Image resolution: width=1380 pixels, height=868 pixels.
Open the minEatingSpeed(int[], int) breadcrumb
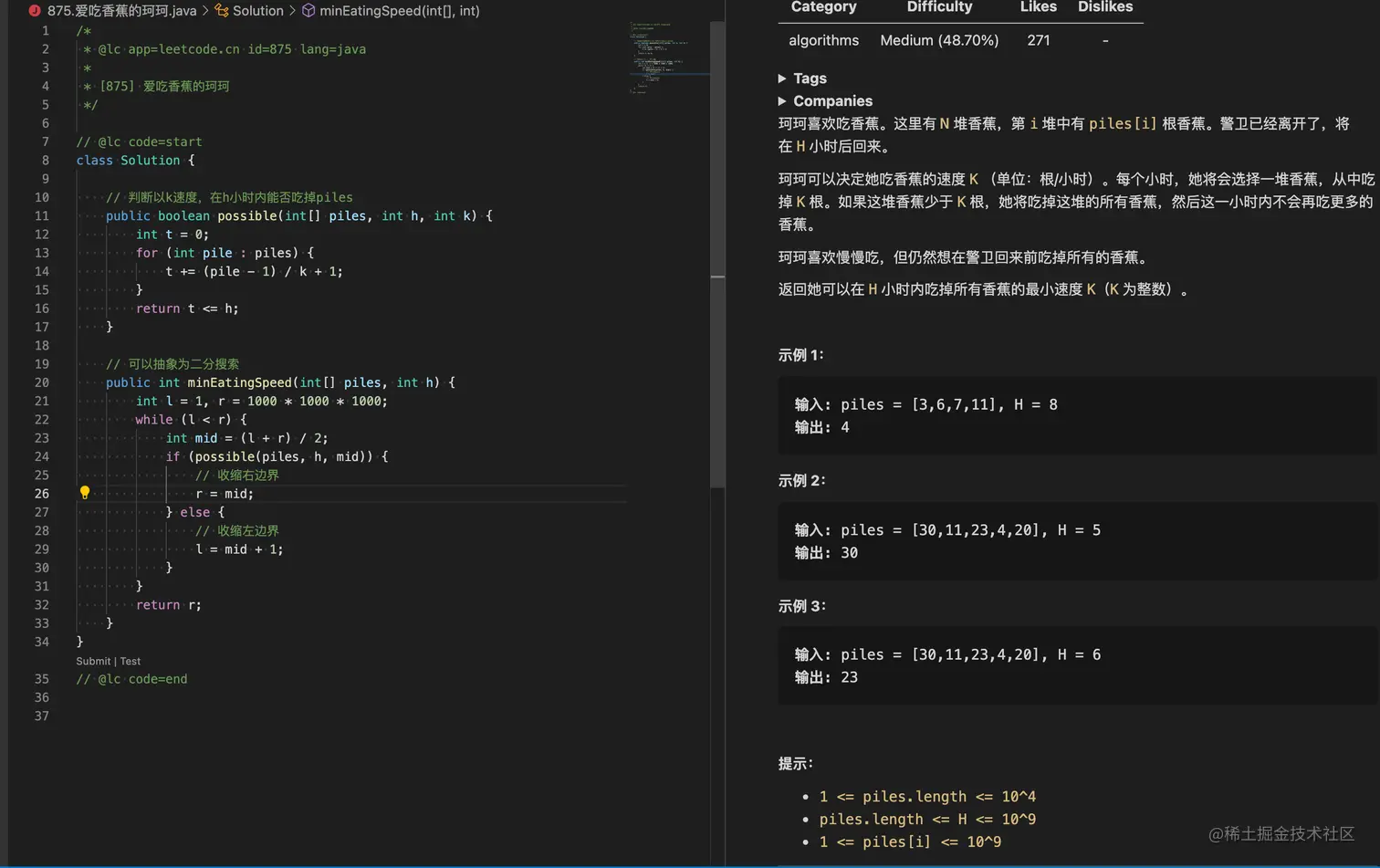(400, 11)
